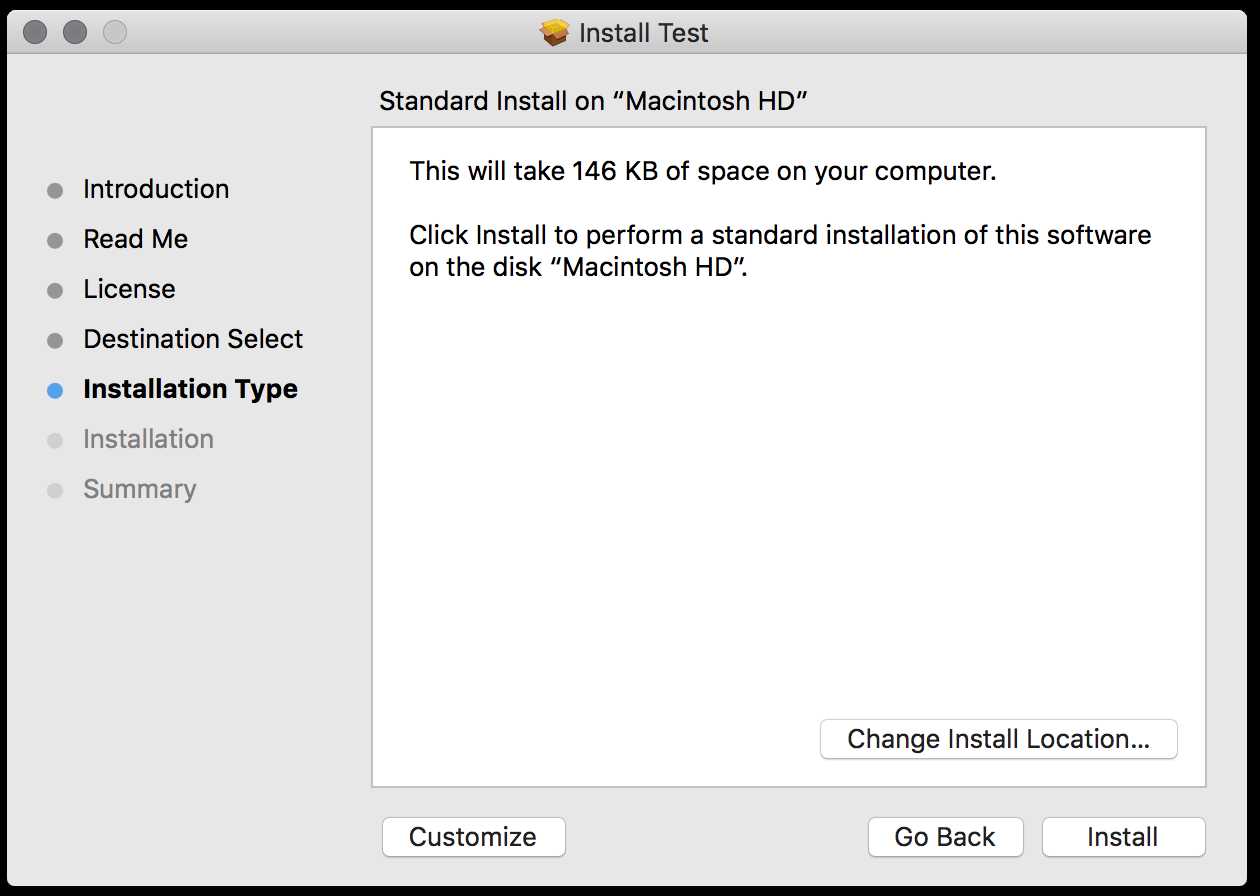This screenshot has width=1260, height=896.
Task: Click heading Standard Install on "Macintosh HD"
Action: point(593,101)
